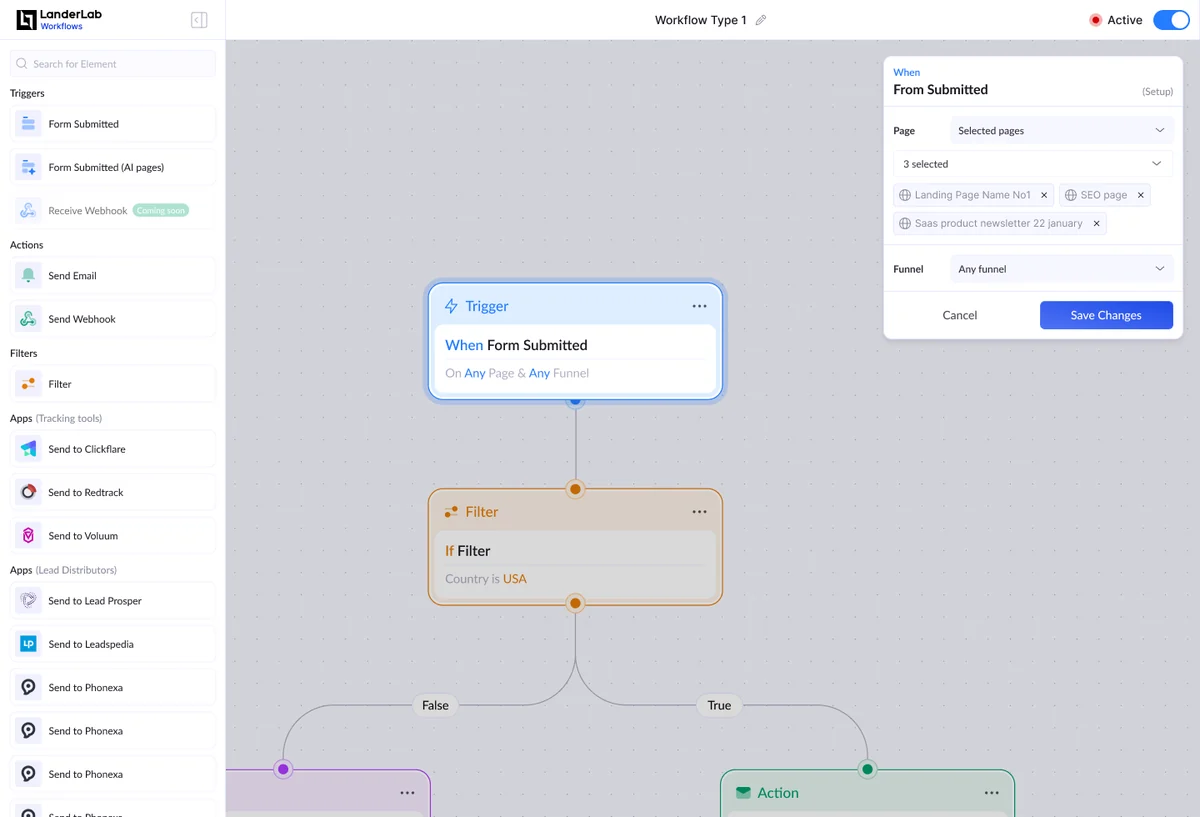Choose Send to Lead Prosper element
Screen dimensions: 1200x817
[113, 601]
